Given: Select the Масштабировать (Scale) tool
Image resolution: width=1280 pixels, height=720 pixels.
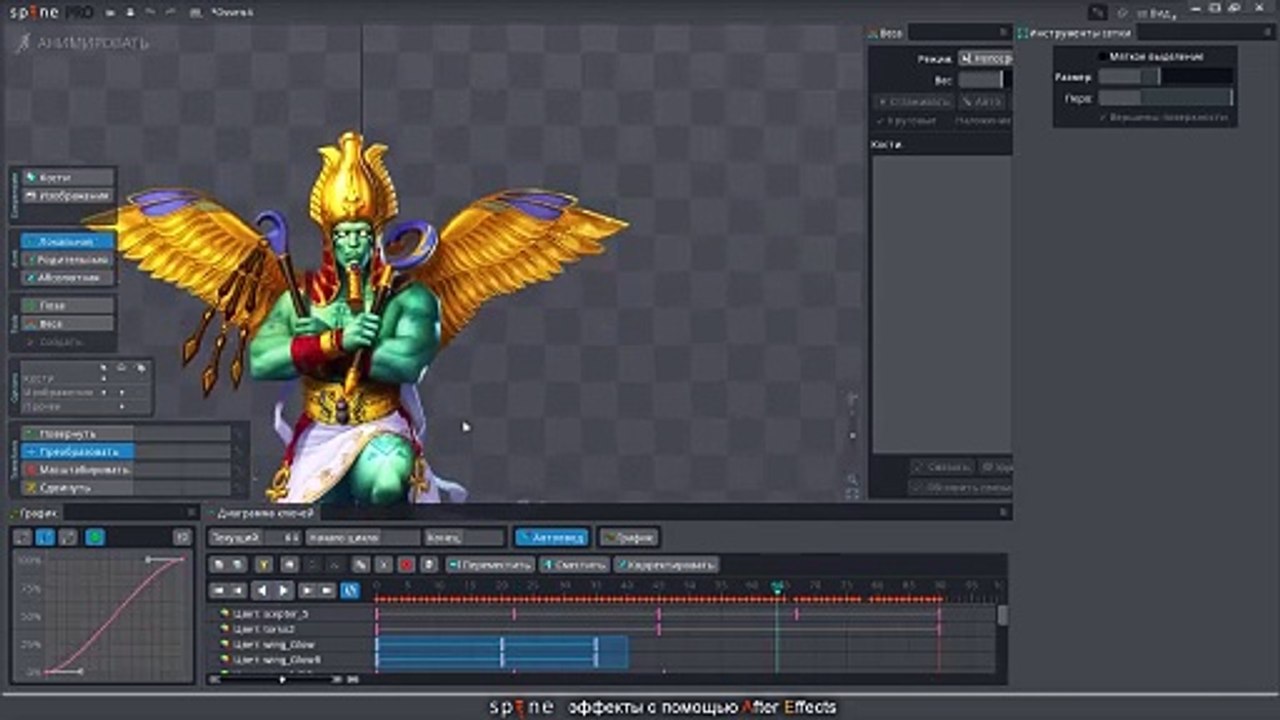Looking at the screenshot, I should [125, 469].
